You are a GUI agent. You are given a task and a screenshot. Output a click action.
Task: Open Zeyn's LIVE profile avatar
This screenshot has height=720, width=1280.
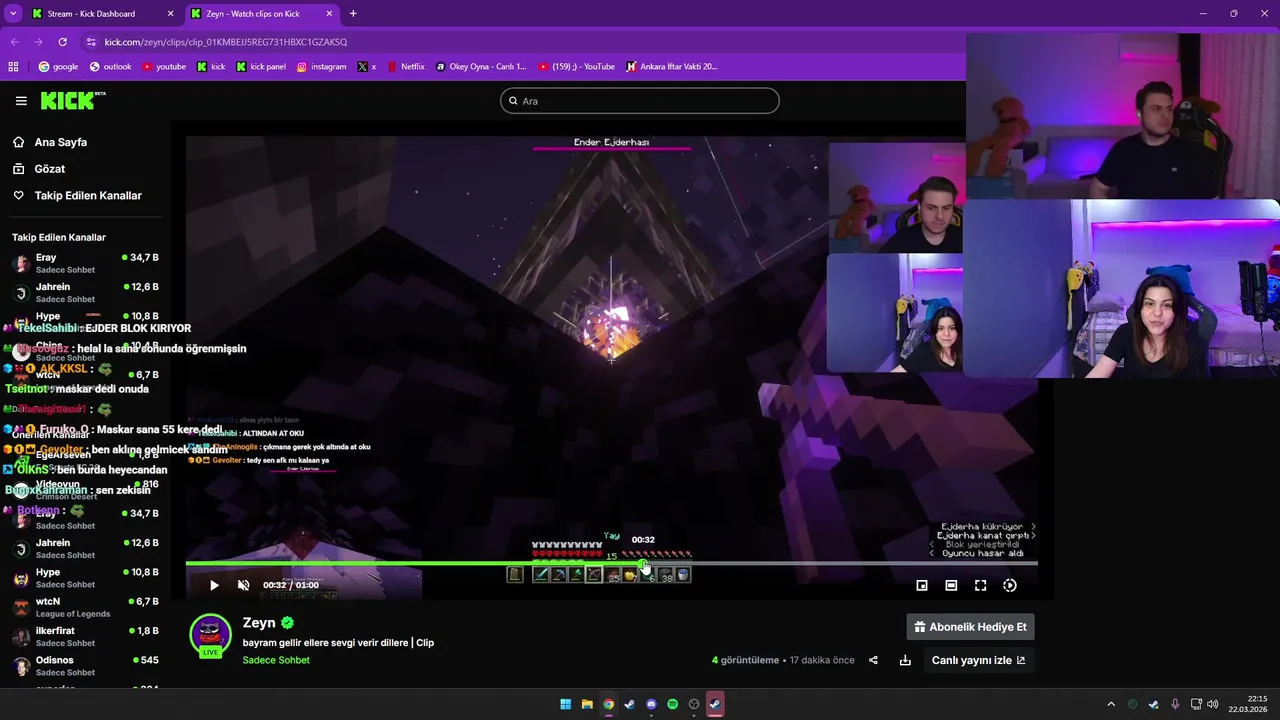click(210, 636)
